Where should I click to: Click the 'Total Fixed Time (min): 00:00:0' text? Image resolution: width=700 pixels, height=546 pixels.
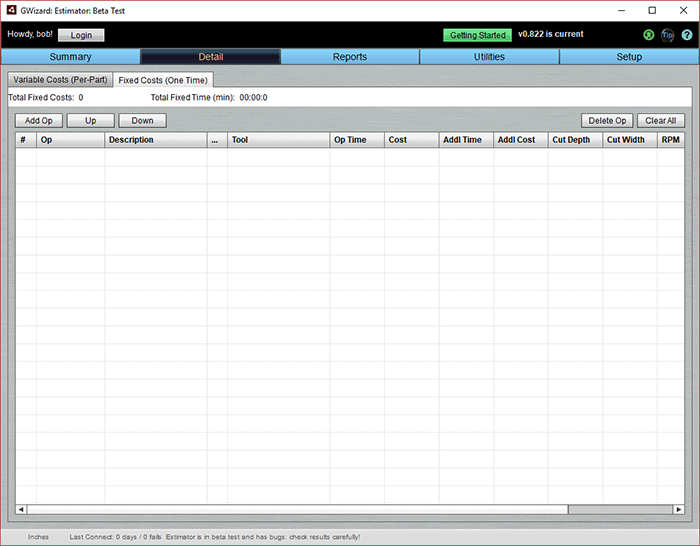click(209, 97)
